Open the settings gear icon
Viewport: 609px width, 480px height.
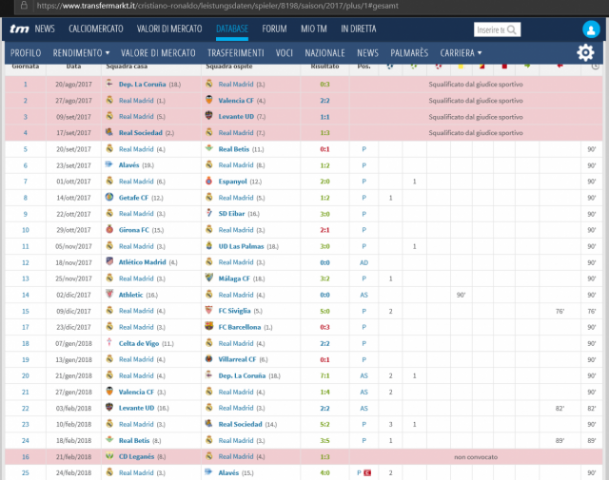[x=585, y=52]
